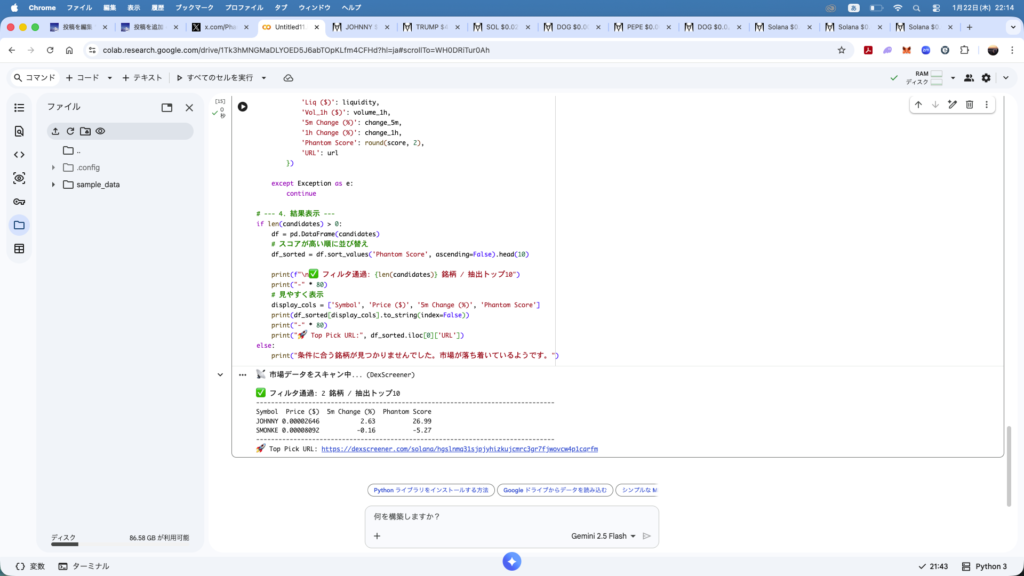Open the DexScreener Top Pick URL link

point(459,449)
